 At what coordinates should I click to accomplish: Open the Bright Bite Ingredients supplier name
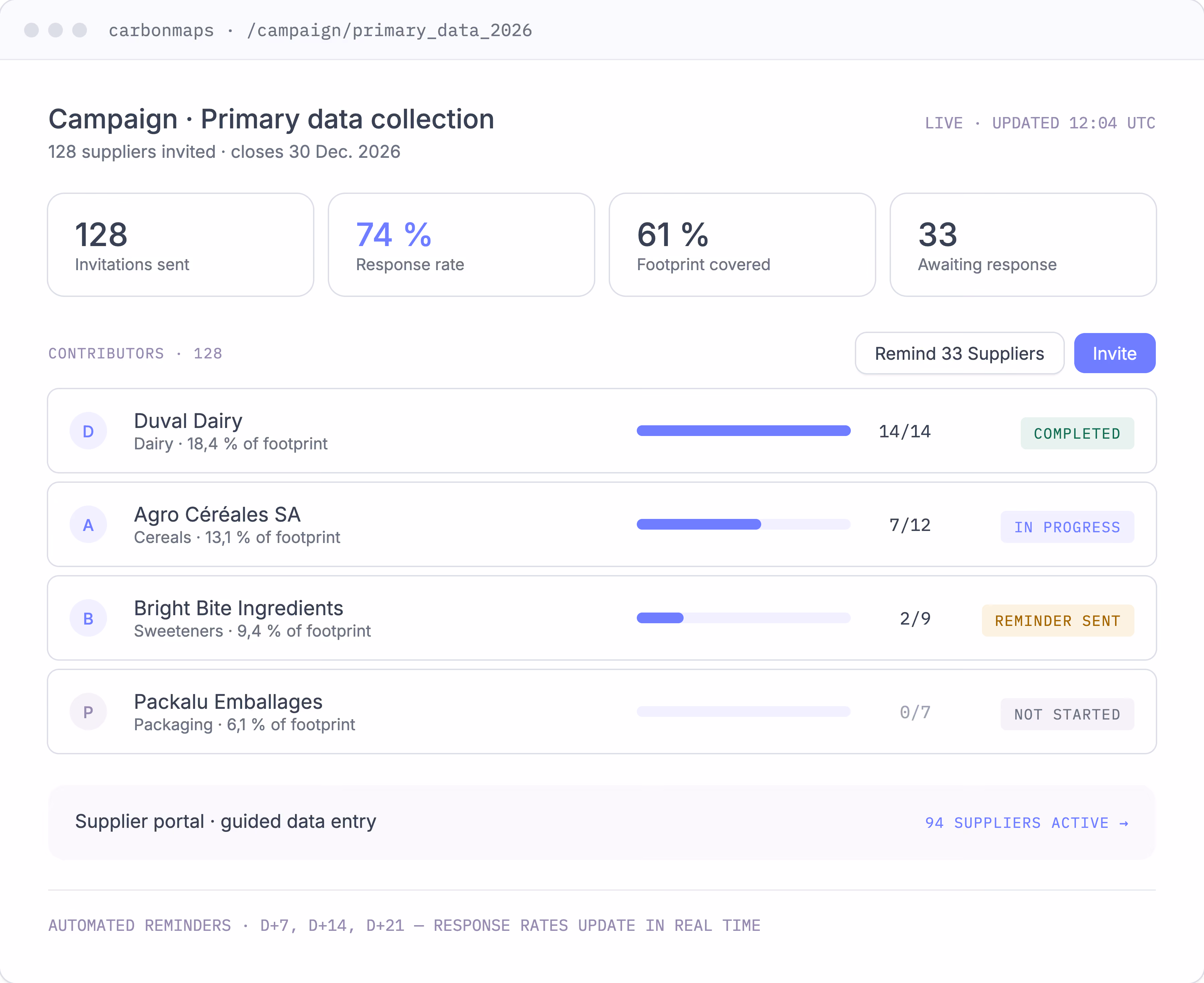238,608
